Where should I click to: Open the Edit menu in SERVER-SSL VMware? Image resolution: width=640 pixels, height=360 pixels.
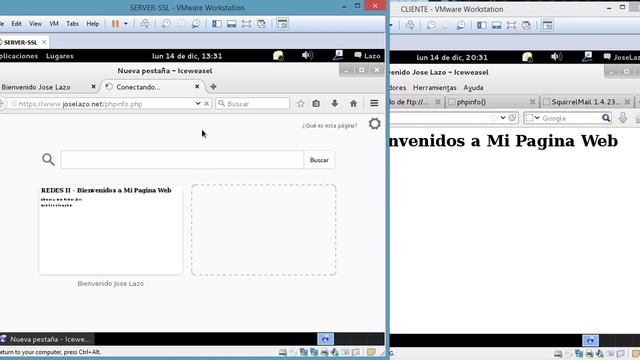pyautogui.click(x=16, y=24)
